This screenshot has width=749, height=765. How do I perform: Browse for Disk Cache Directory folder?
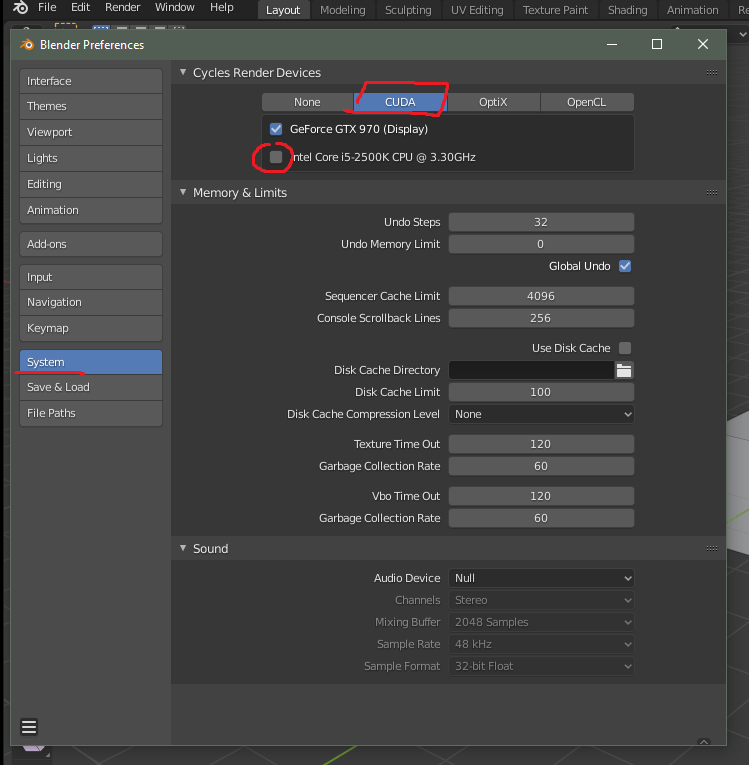point(624,370)
